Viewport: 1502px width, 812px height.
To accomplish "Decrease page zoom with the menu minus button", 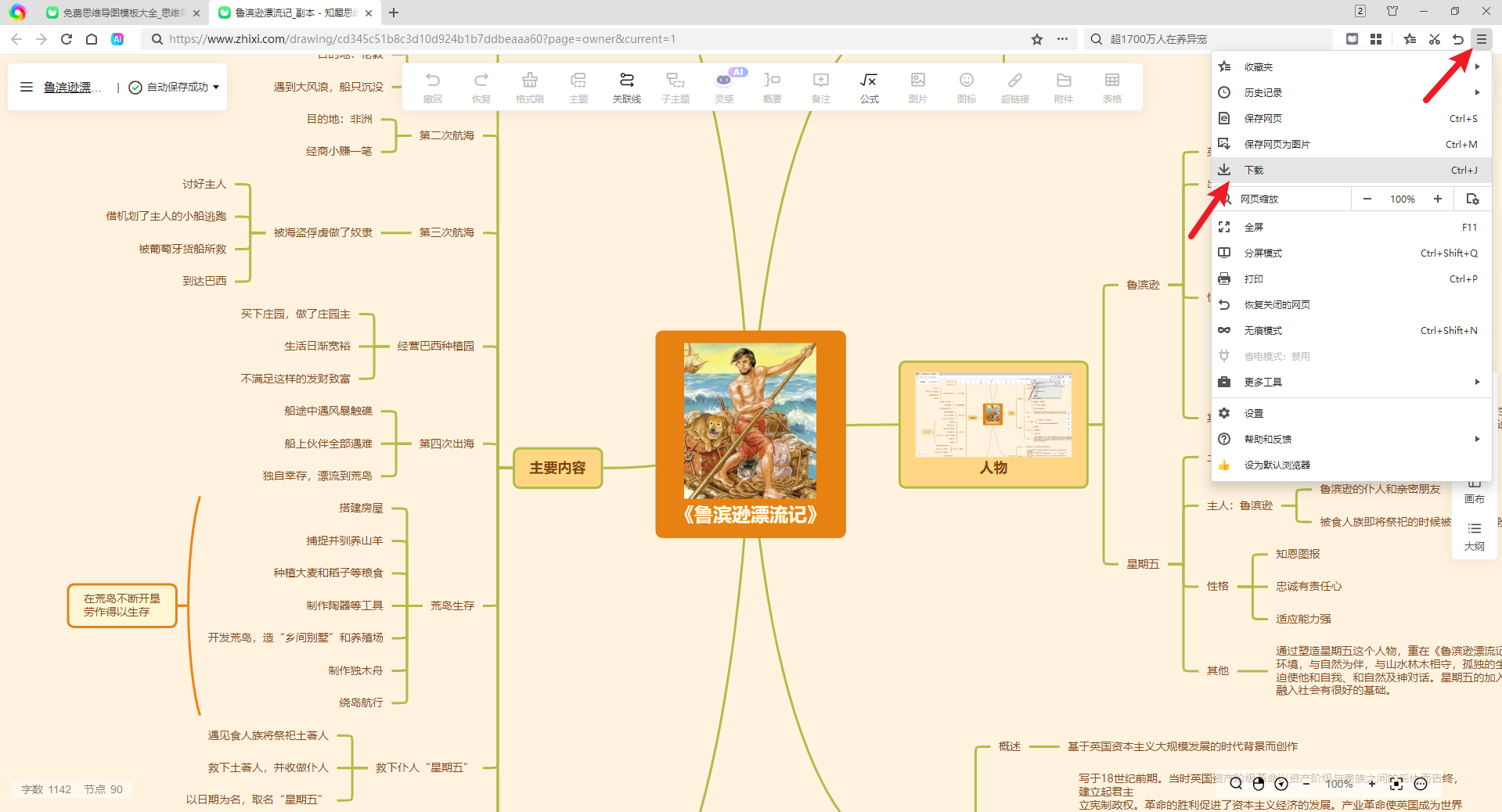I will (1367, 199).
